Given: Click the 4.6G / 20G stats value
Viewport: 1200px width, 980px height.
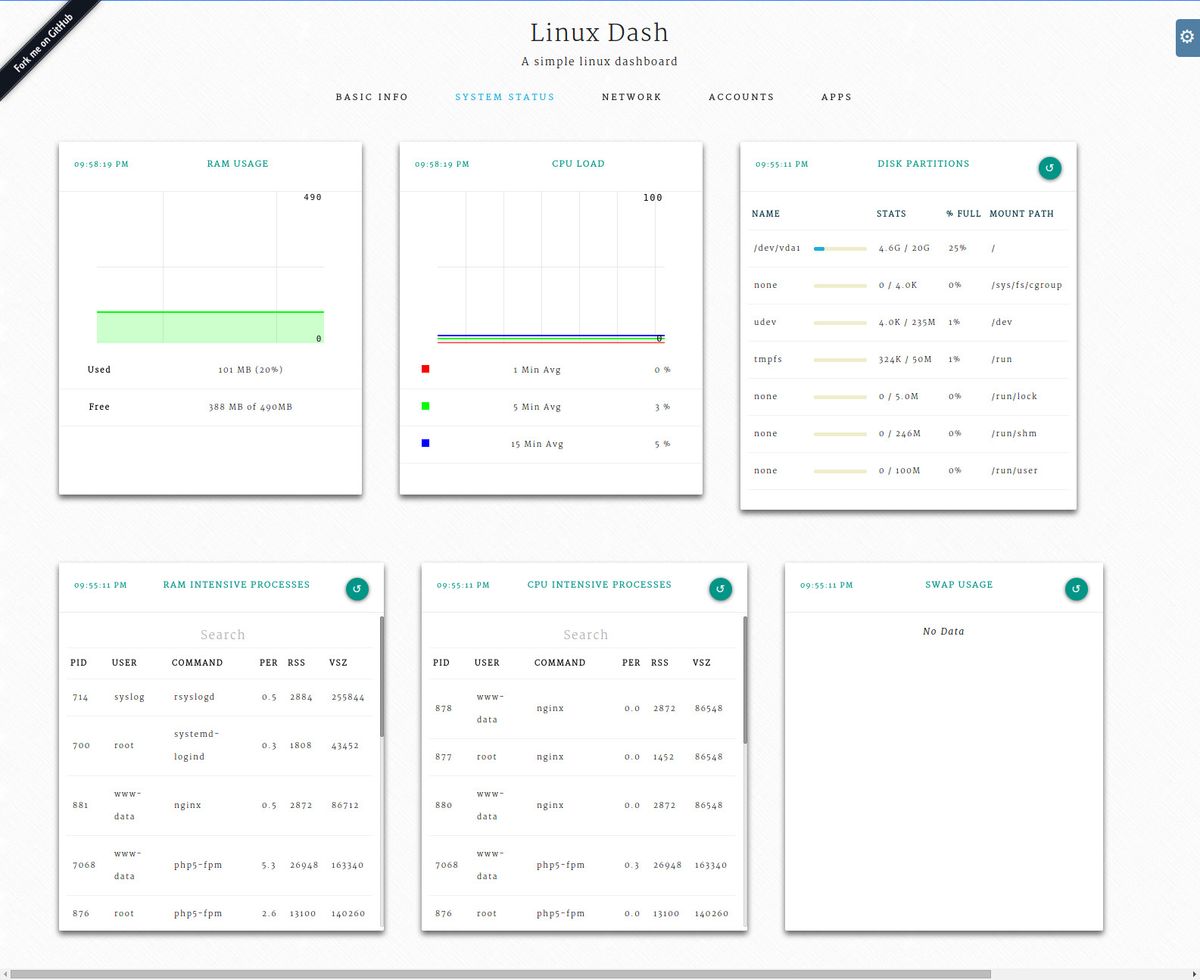Looking at the screenshot, I should (904, 248).
